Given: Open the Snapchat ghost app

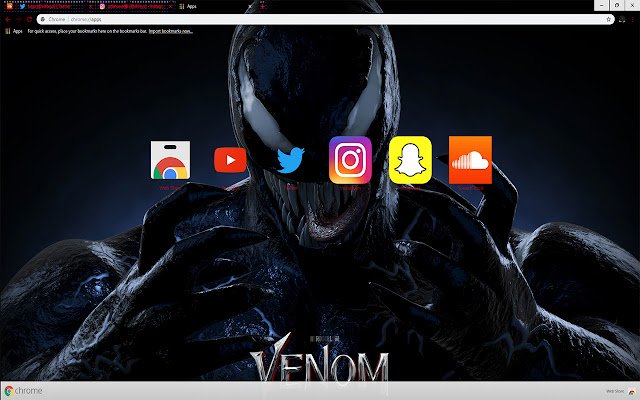Looking at the screenshot, I should click(x=410, y=160).
